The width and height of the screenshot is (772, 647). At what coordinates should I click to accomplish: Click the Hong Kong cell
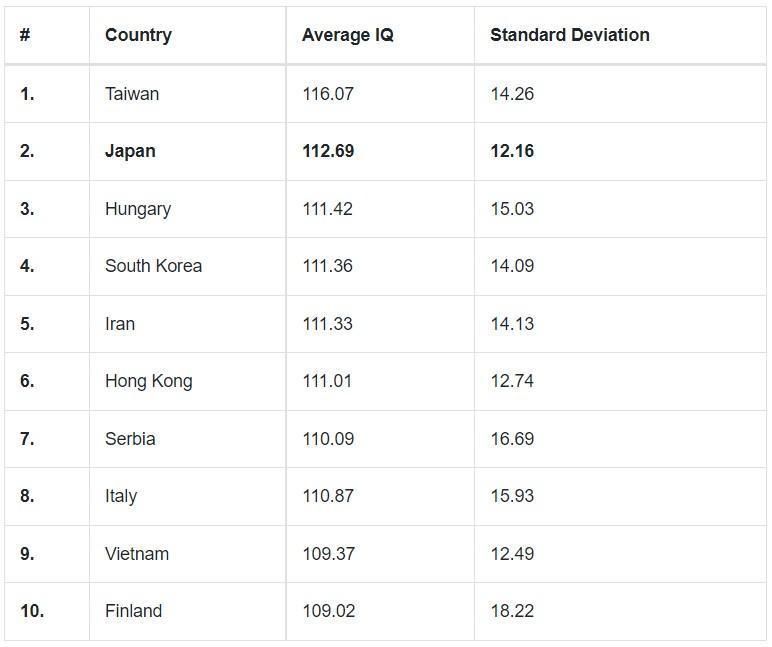(148, 381)
